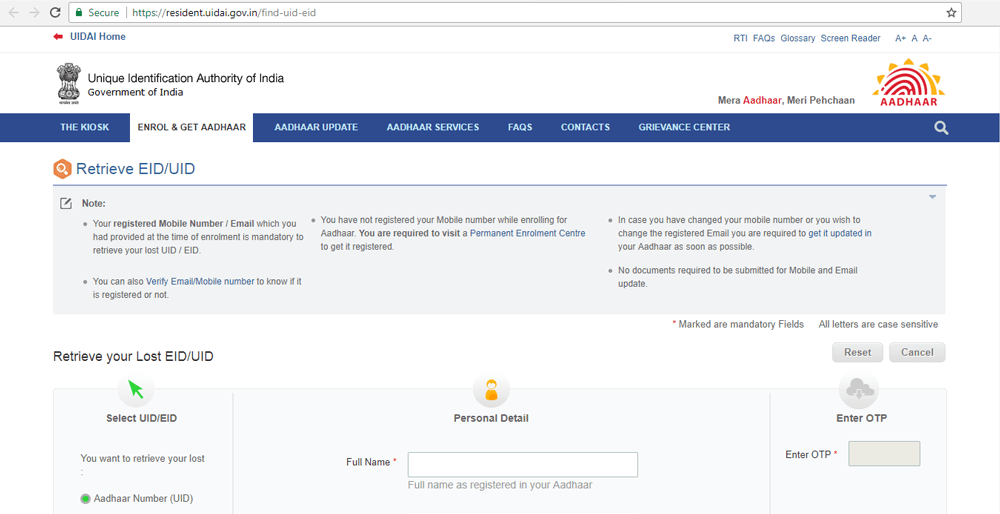This screenshot has width=1000, height=514.
Task: Increase font size with A+ control
Action: click(x=900, y=38)
